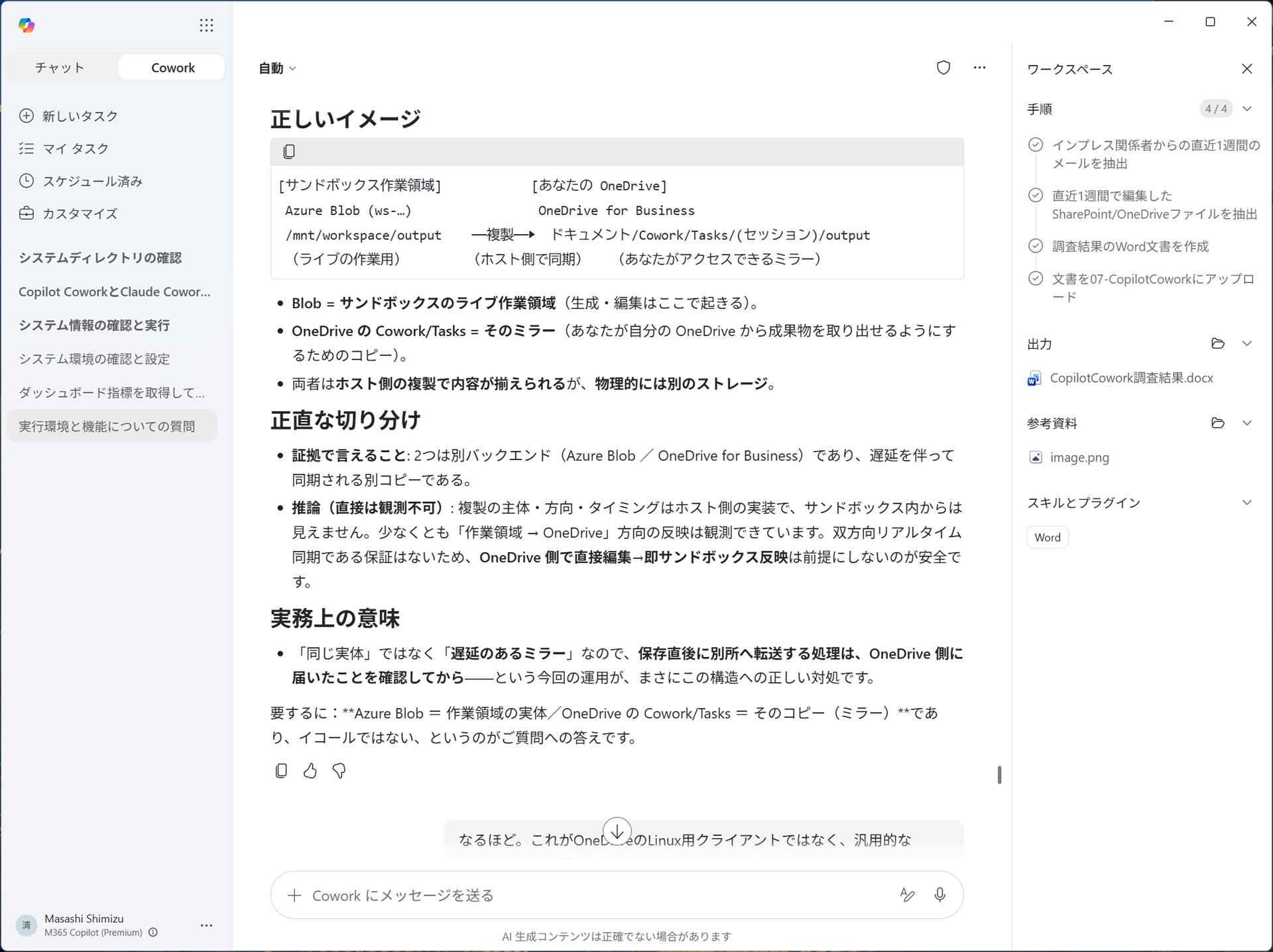Collapse the スキルとプラグイン section chevron
Image resolution: width=1273 pixels, height=952 pixels.
point(1246,503)
